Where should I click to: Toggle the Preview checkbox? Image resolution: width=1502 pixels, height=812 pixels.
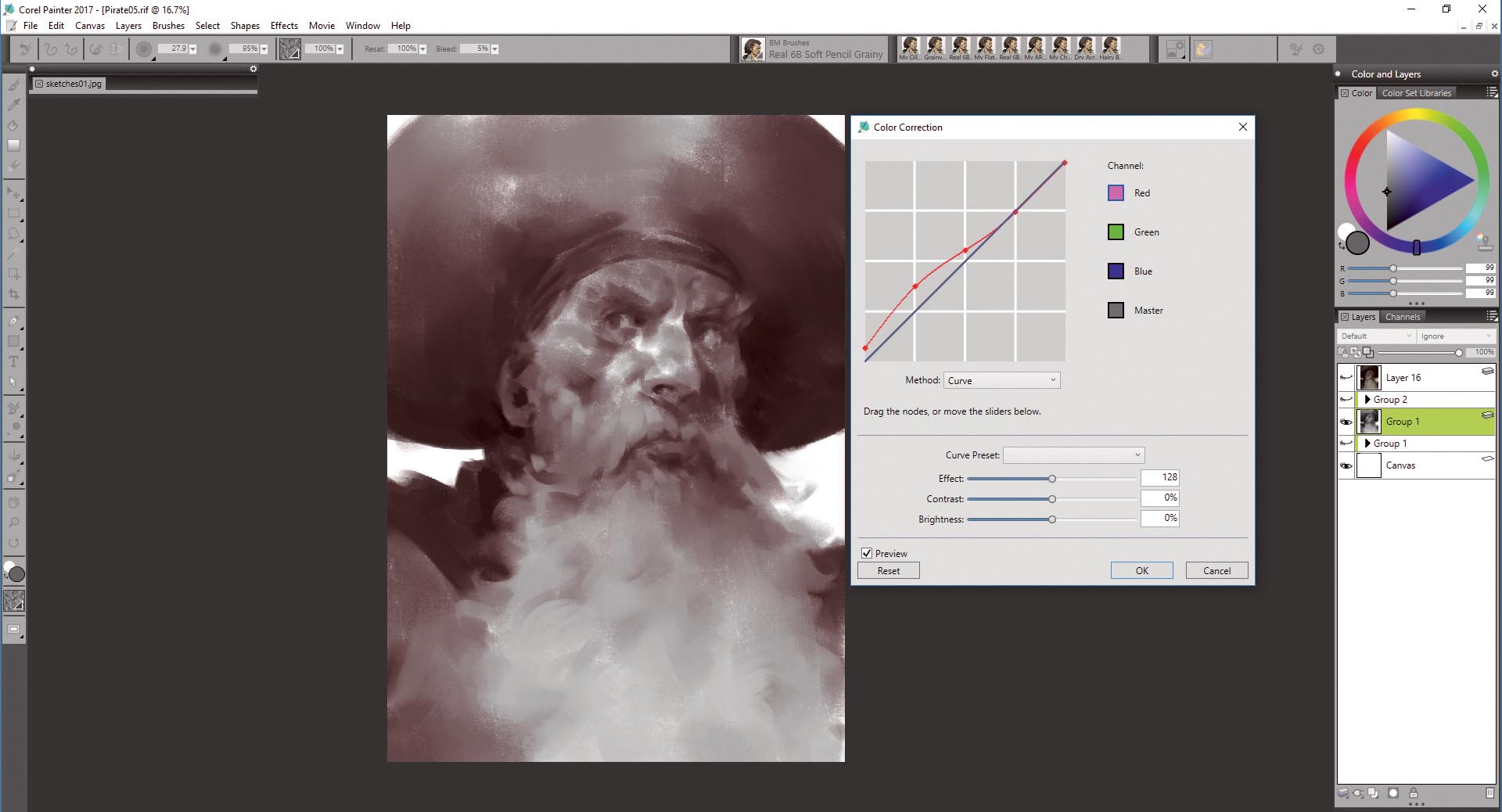(x=867, y=553)
